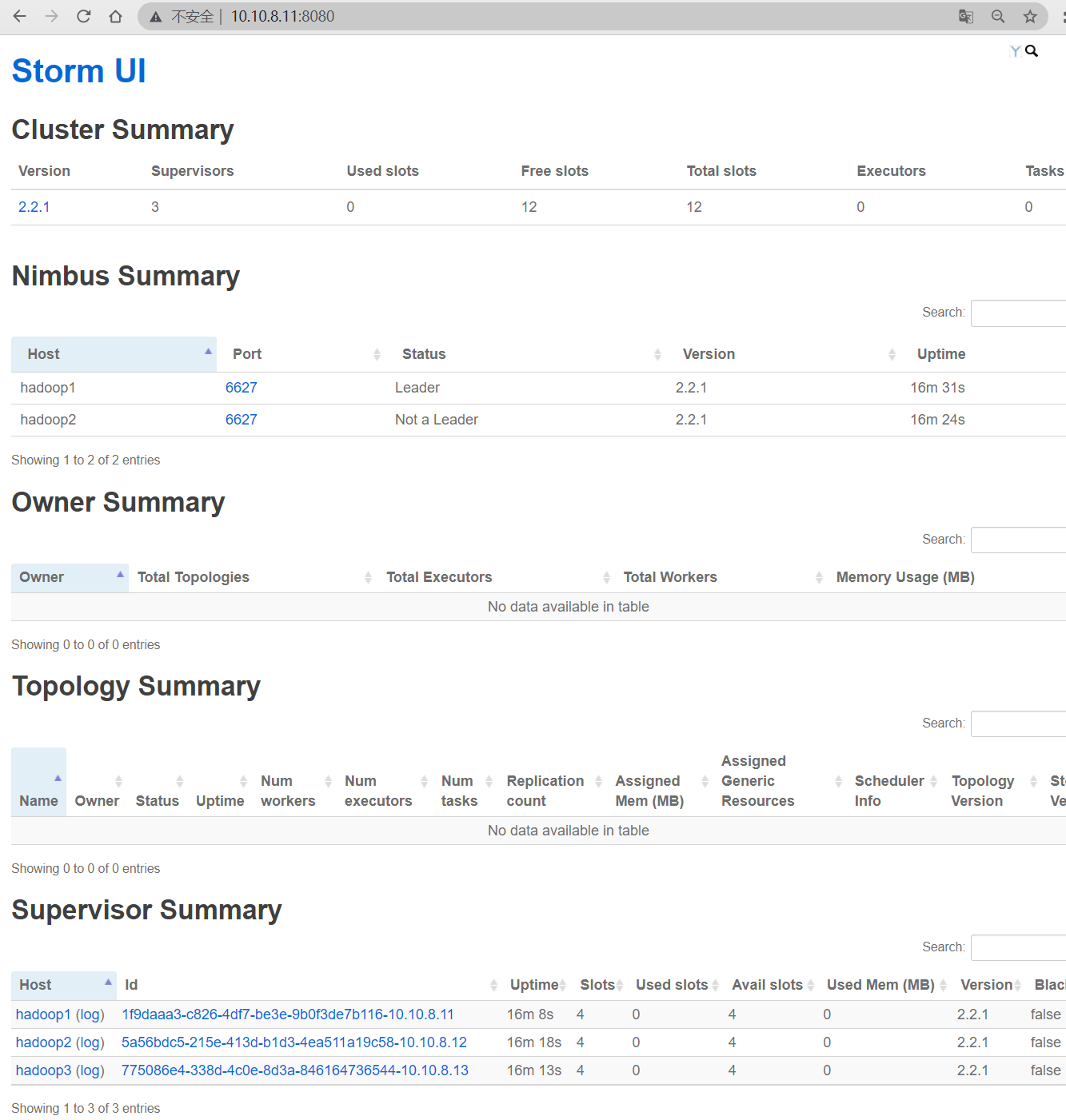Screen dimensions: 1066x1120
Task: Sort Nimbus table by Version column
Action: pyautogui.click(x=784, y=354)
